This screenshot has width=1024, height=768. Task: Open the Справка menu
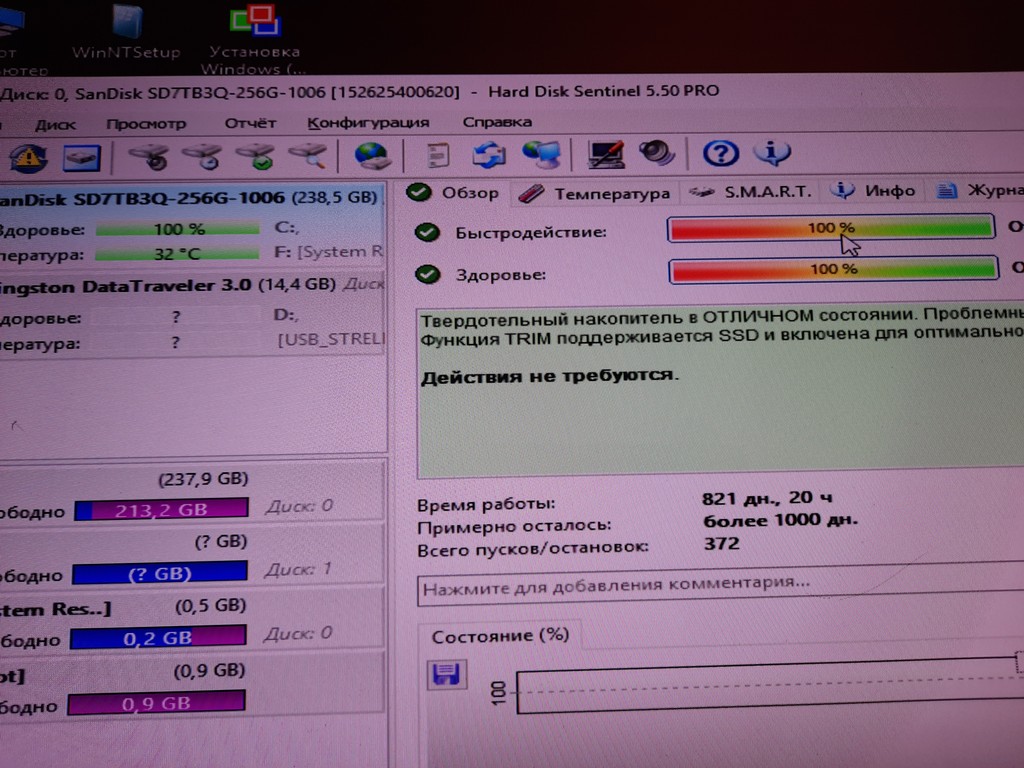(x=497, y=122)
